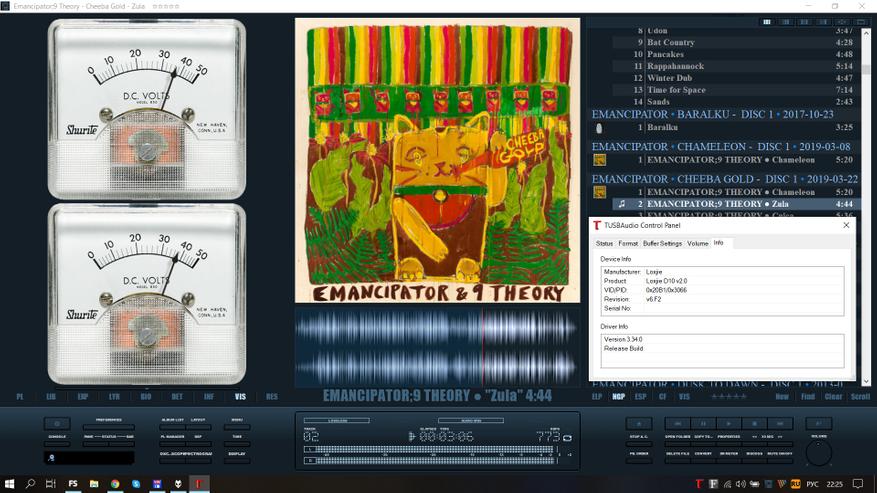Close the TUSBAudio Control Panel window
The image size is (877, 493).
pyautogui.click(x=846, y=225)
